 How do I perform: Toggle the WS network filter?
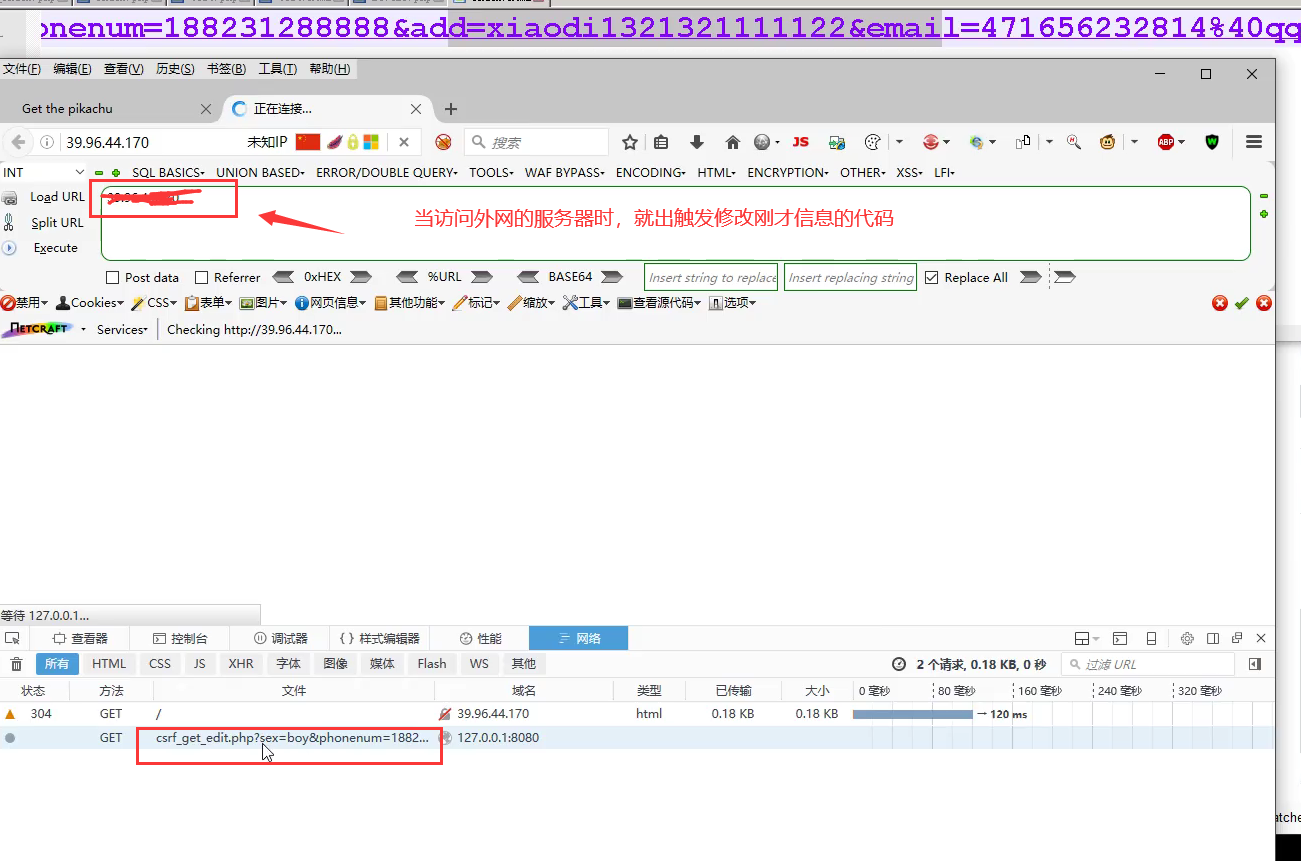479,664
